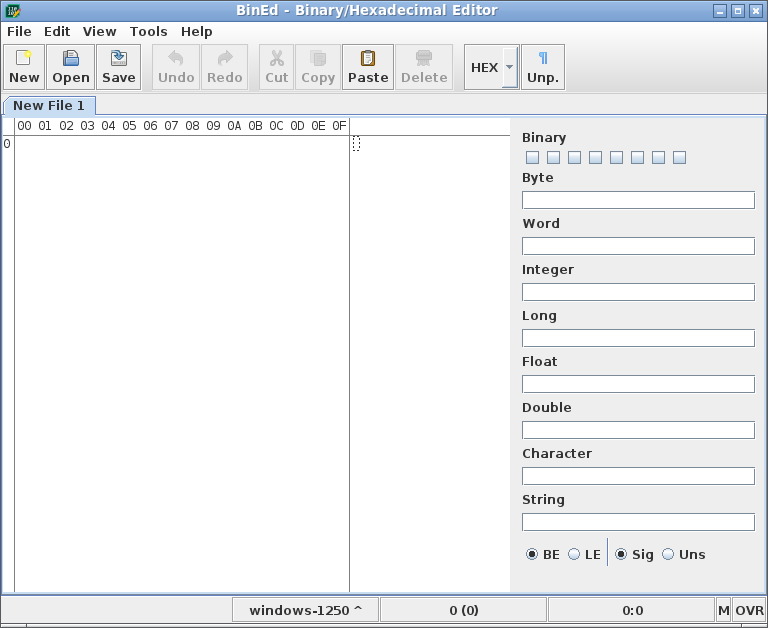Toggle the second Binary bit checkbox

pyautogui.click(x=553, y=158)
